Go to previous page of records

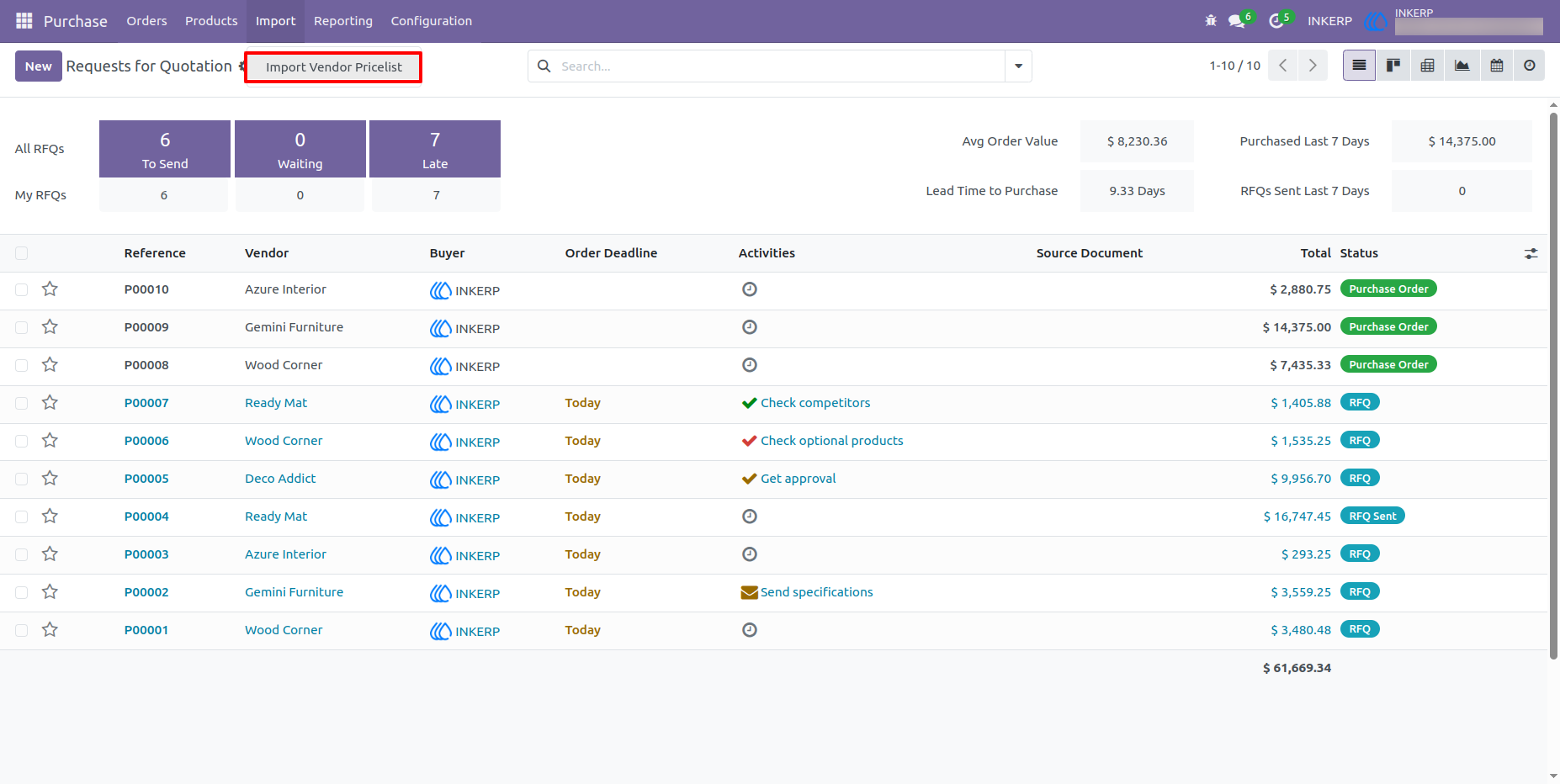click(1283, 66)
